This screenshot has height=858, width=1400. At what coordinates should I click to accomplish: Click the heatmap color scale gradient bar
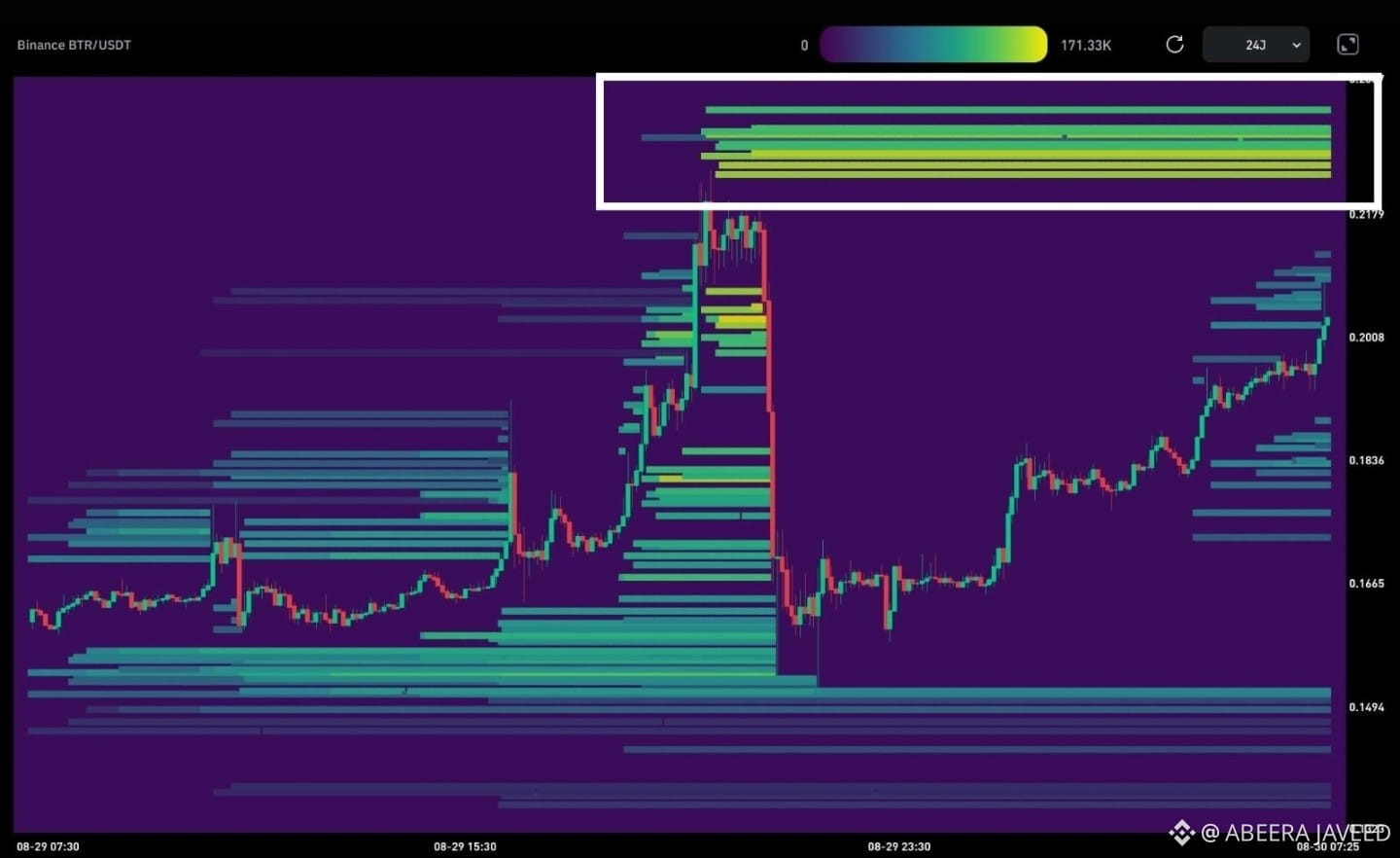[933, 45]
